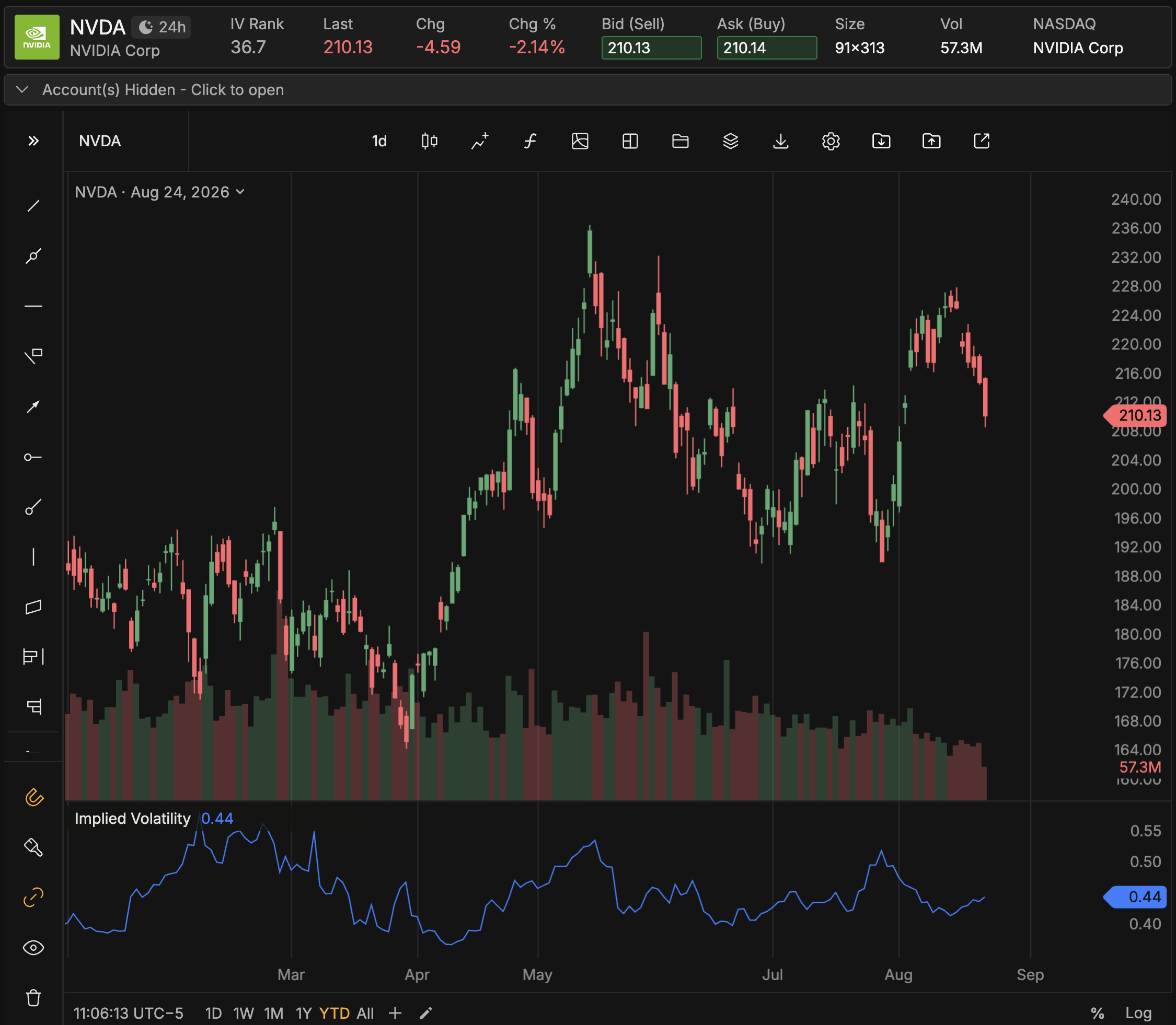Viewport: 1176px width, 1025px height.
Task: Delete drawings with the trash icon
Action: [x=33, y=998]
